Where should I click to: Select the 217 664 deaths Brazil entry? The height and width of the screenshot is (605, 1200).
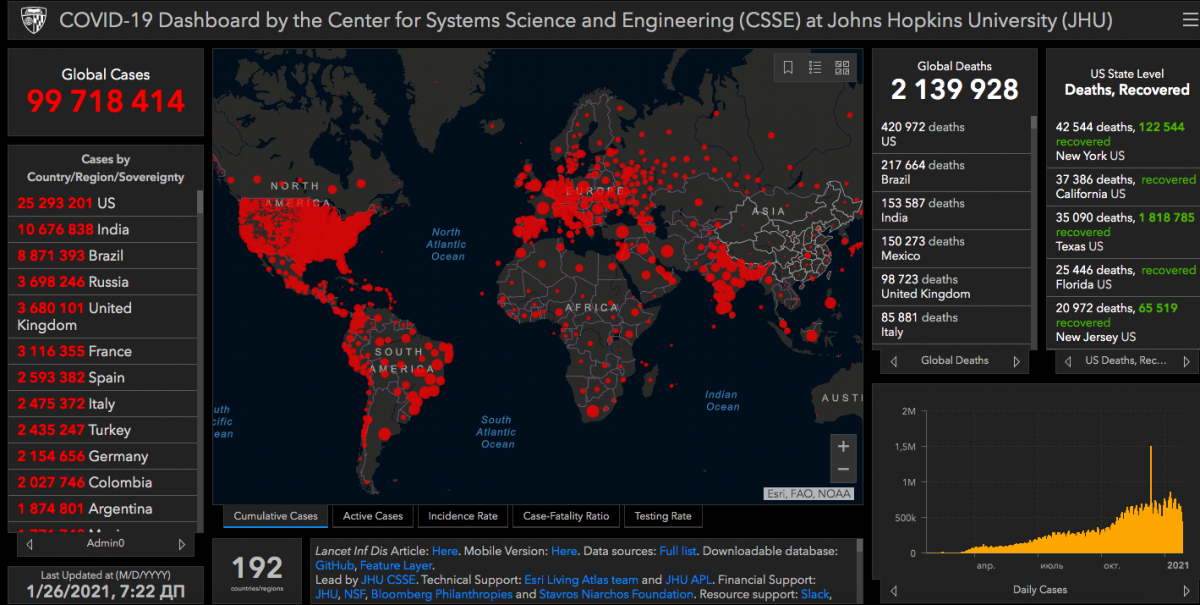[952, 172]
